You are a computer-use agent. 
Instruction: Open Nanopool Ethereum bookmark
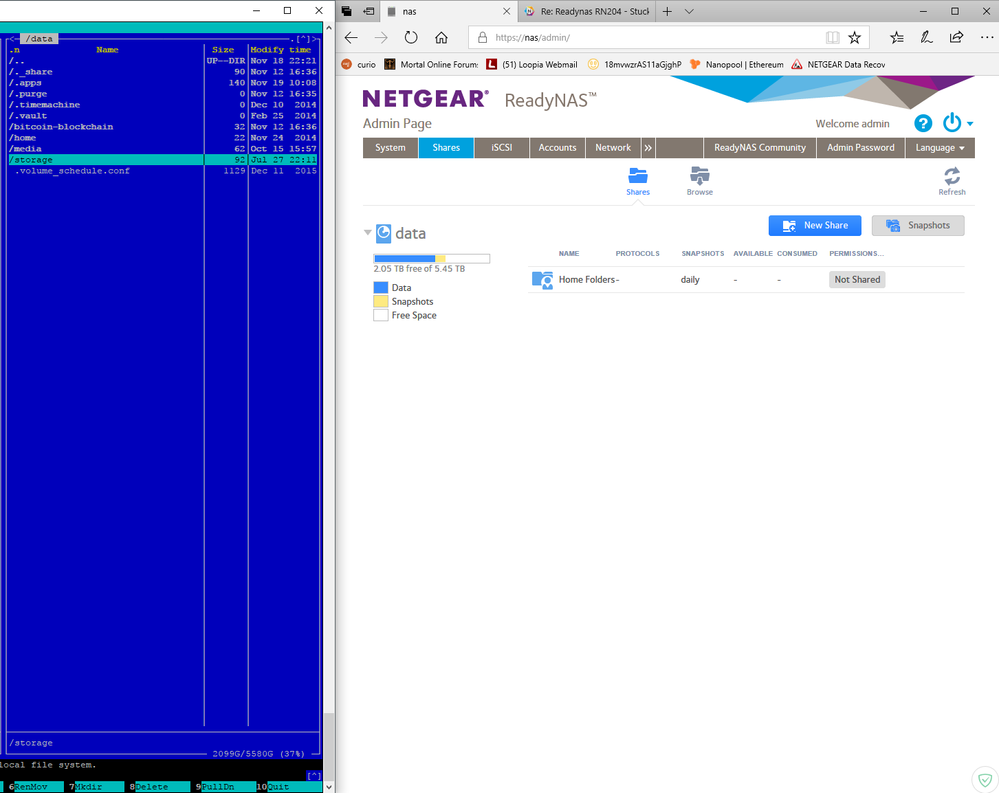click(737, 64)
